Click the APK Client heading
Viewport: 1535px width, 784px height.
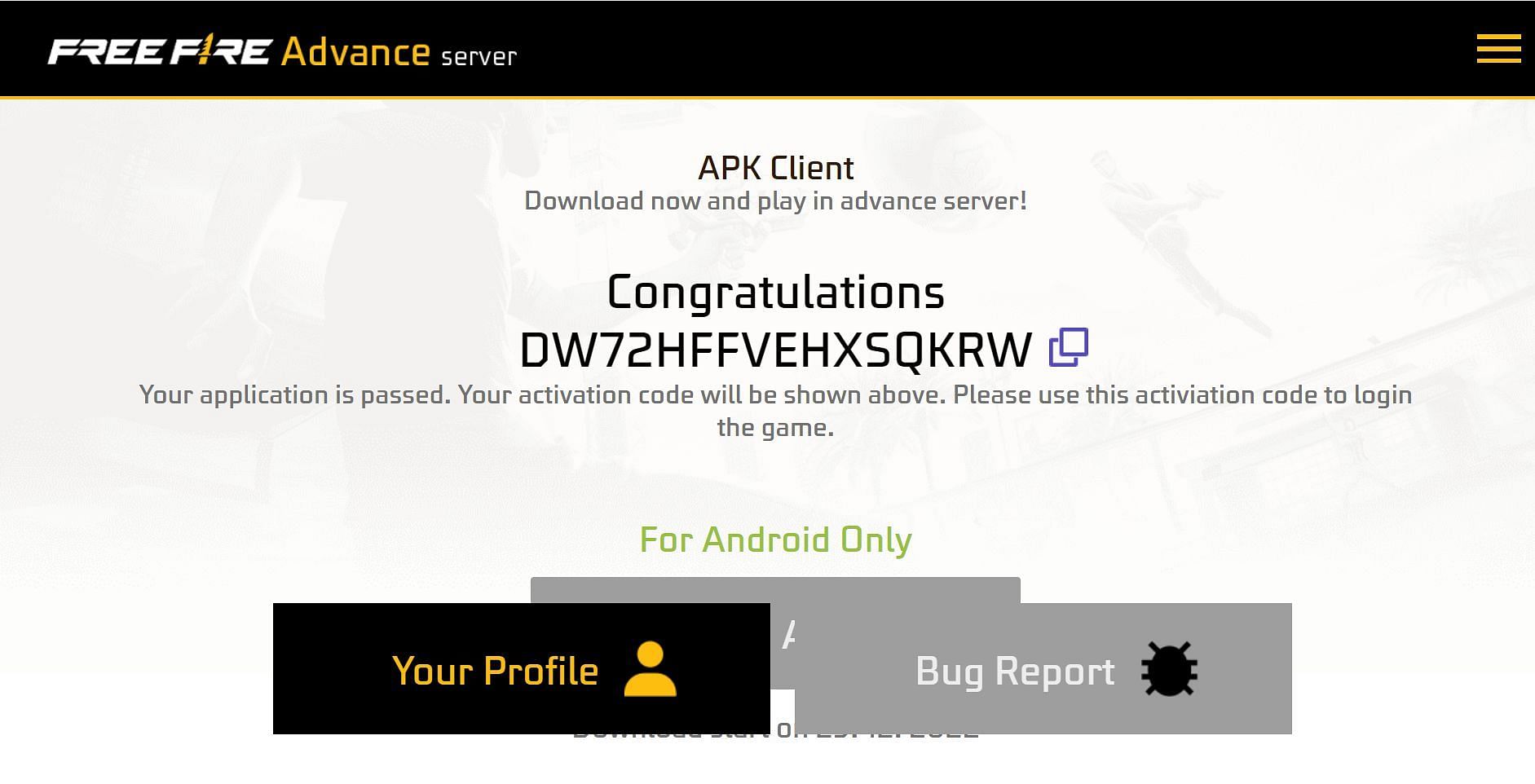(775, 168)
